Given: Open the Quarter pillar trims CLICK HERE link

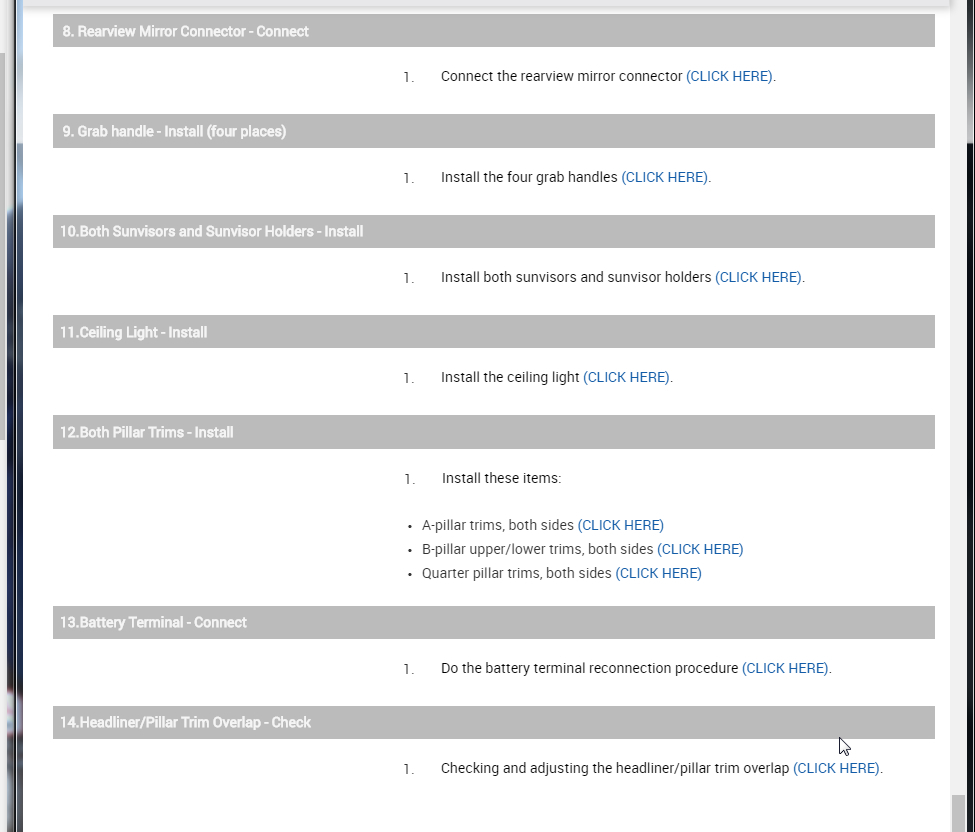Looking at the screenshot, I should tap(658, 573).
